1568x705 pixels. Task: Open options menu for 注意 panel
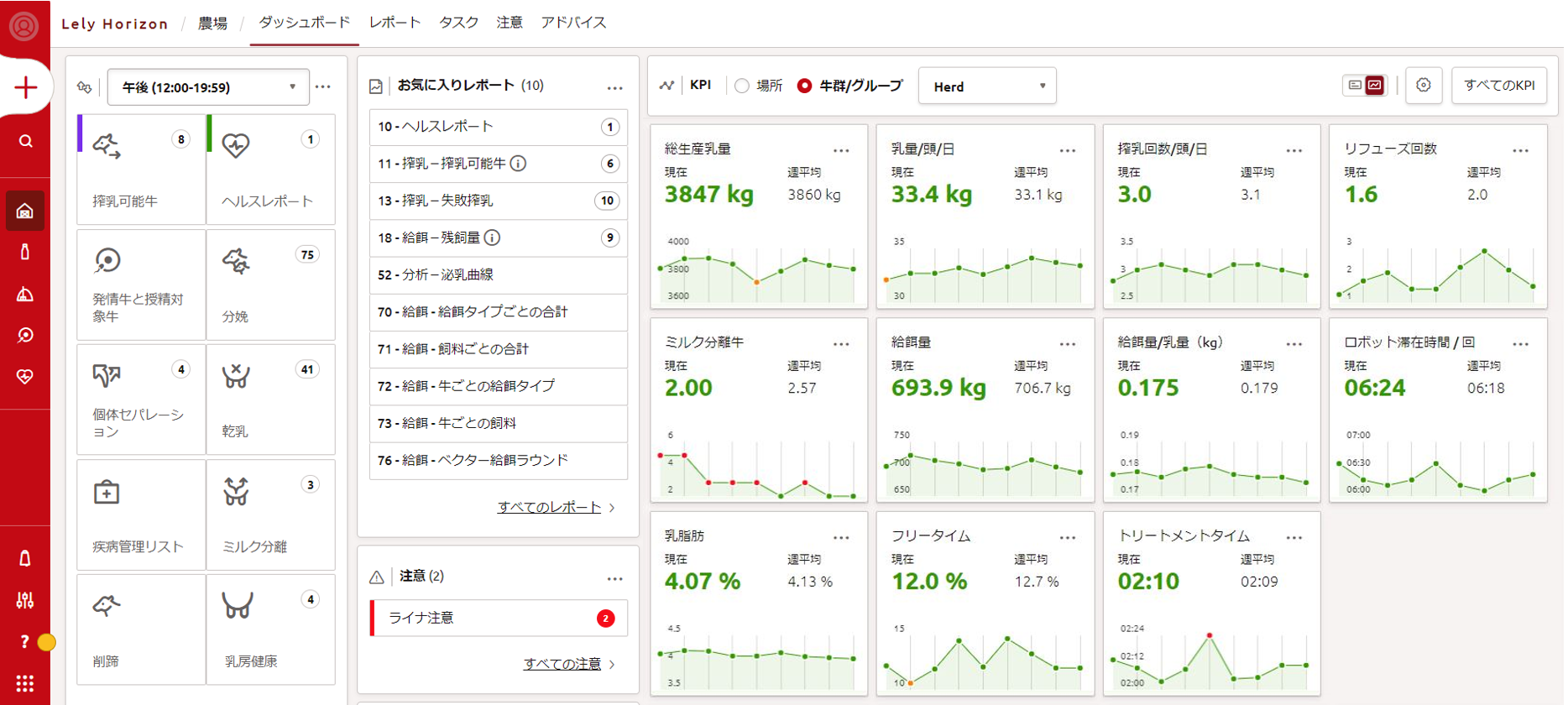615,578
